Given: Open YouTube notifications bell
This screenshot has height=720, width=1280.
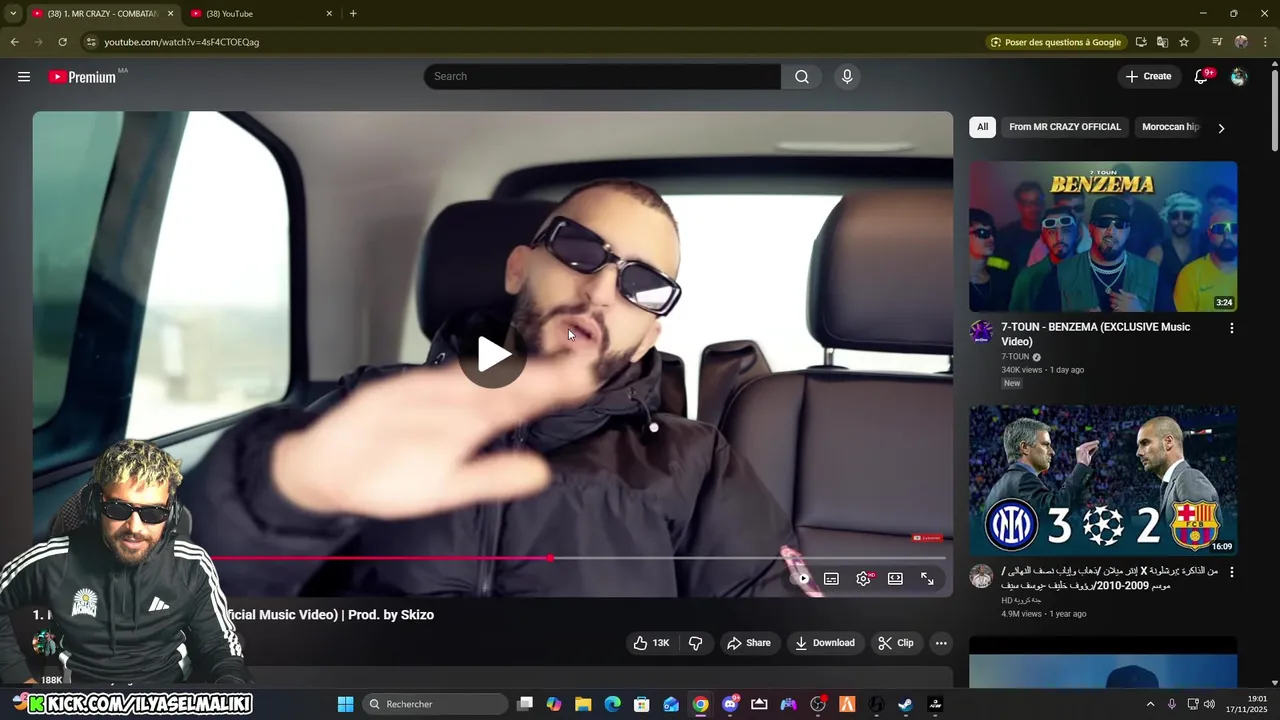Looking at the screenshot, I should tap(1201, 77).
